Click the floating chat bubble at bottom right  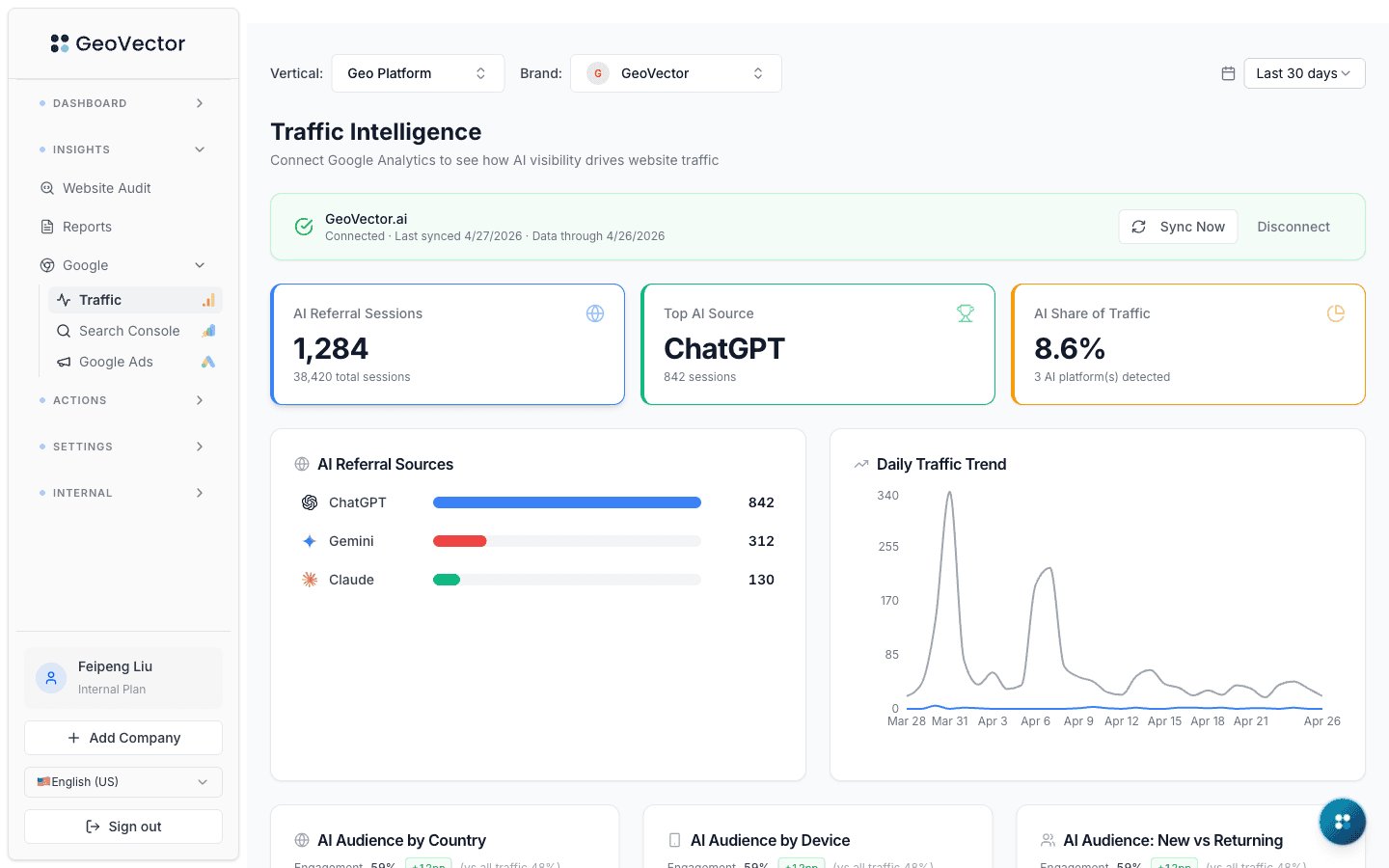pos(1342,822)
